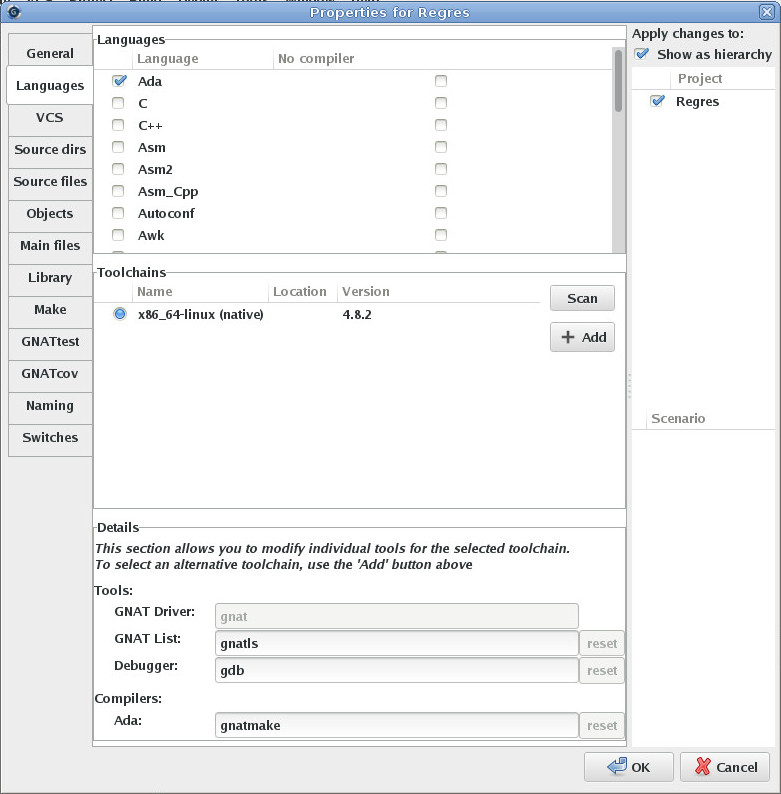Viewport: 781px width, 794px height.
Task: Open the General tab
Action: (x=50, y=53)
